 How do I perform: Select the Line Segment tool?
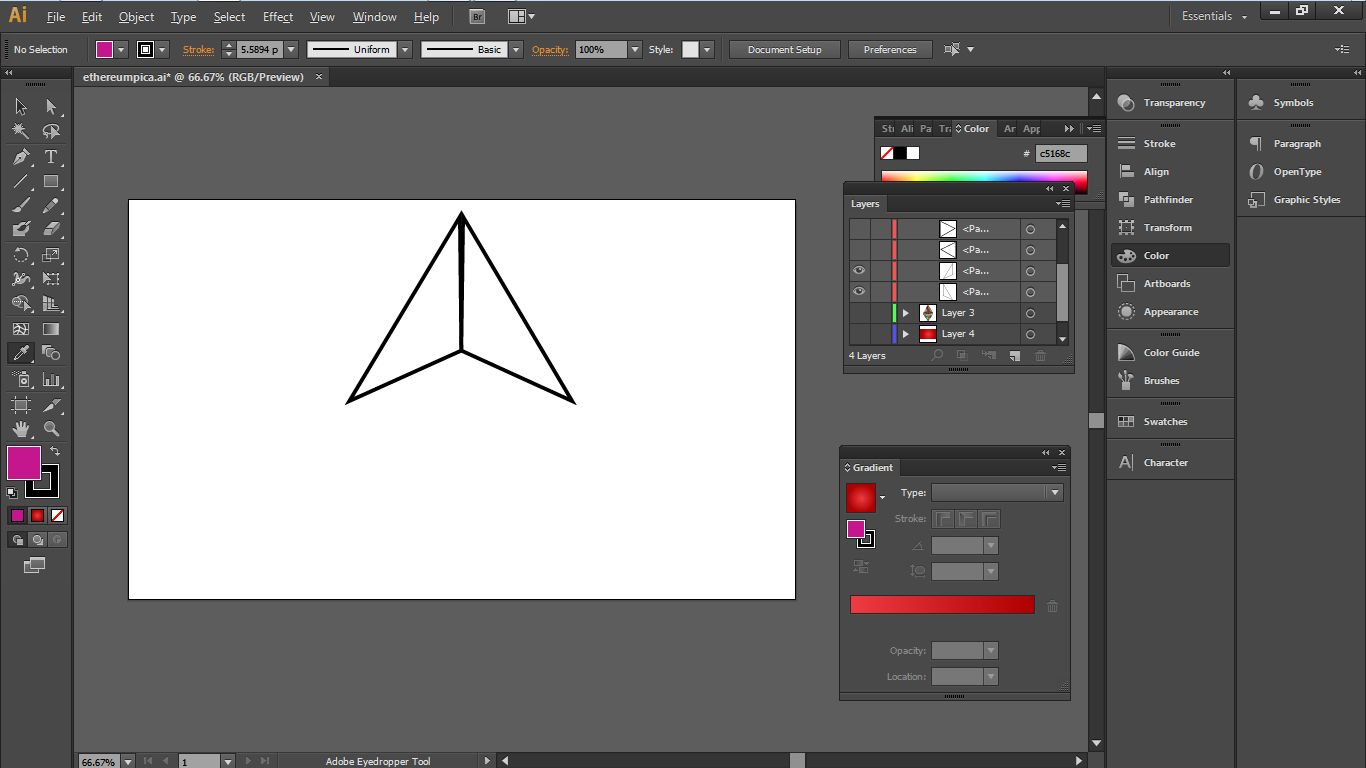point(21,182)
